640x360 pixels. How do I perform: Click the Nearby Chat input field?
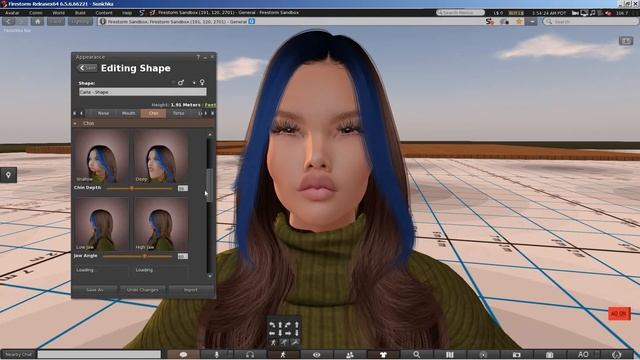(99, 354)
